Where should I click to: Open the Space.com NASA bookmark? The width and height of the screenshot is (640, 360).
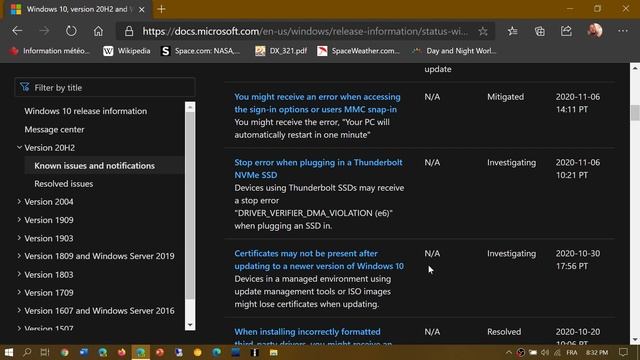tap(200, 51)
